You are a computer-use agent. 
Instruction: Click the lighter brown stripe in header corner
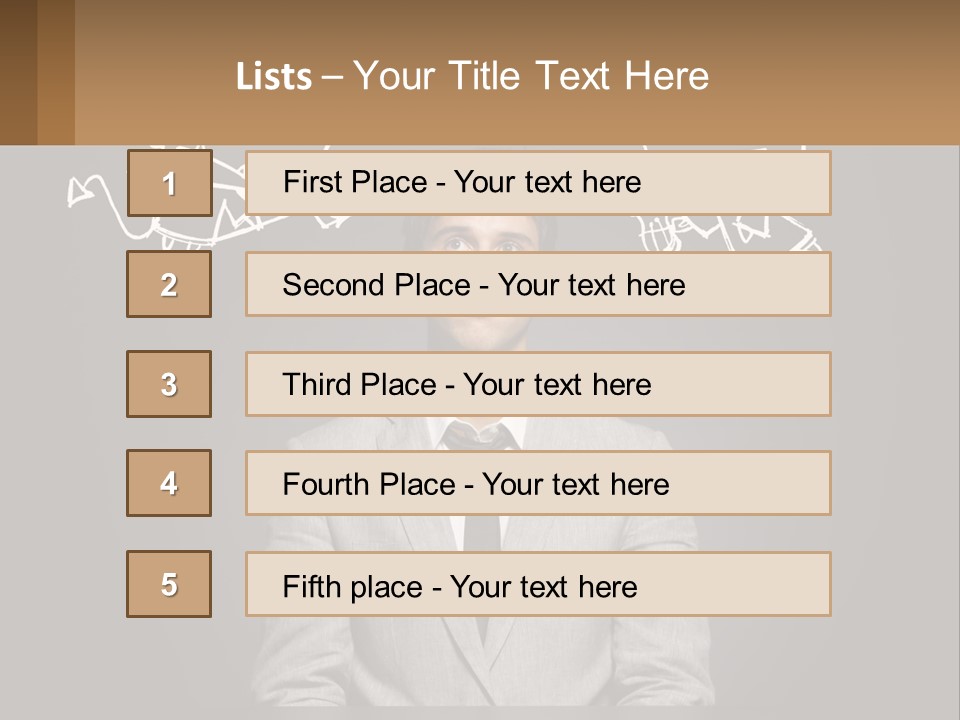(x=56, y=72)
